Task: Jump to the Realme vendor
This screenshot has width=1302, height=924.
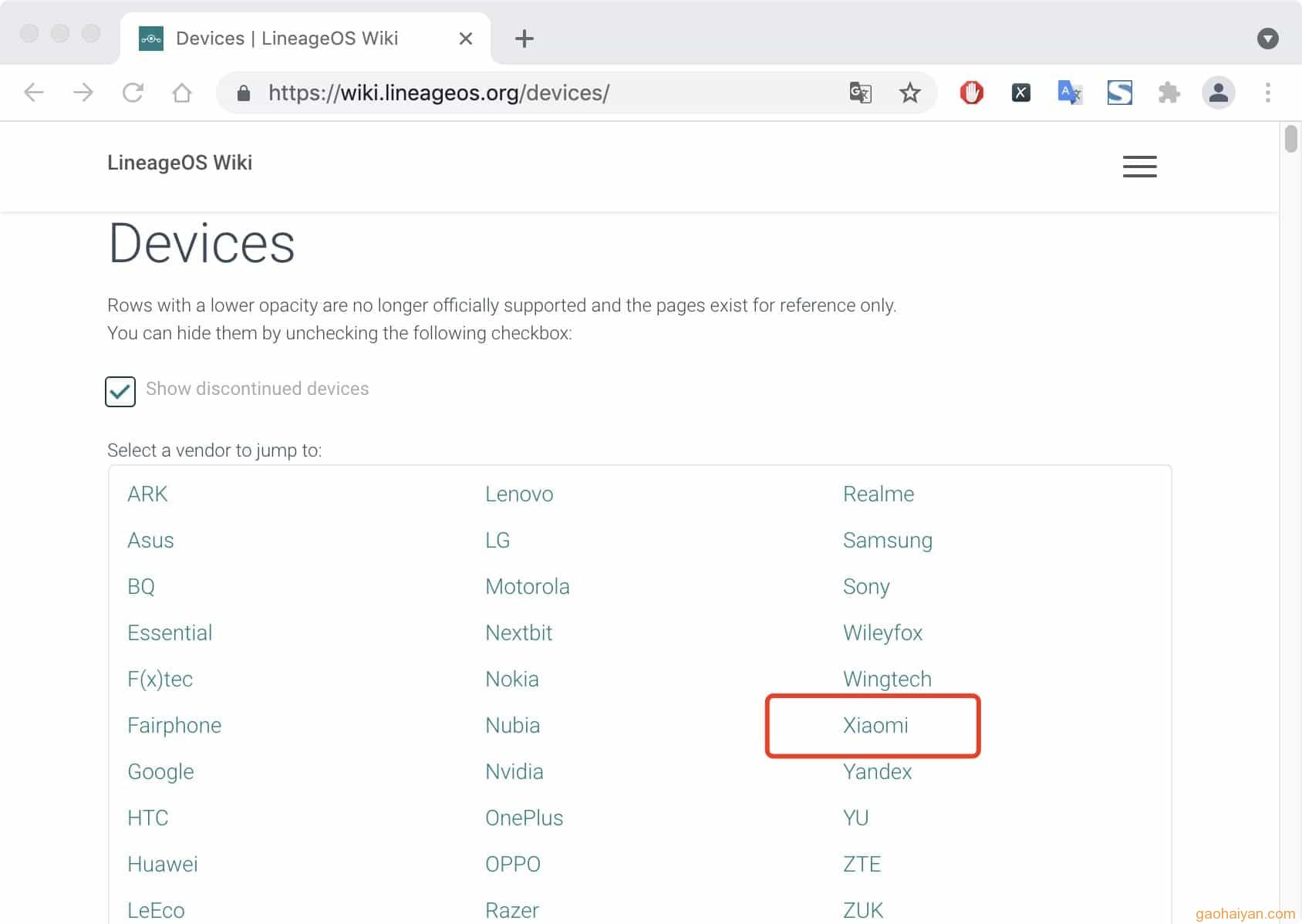Action: pos(879,494)
